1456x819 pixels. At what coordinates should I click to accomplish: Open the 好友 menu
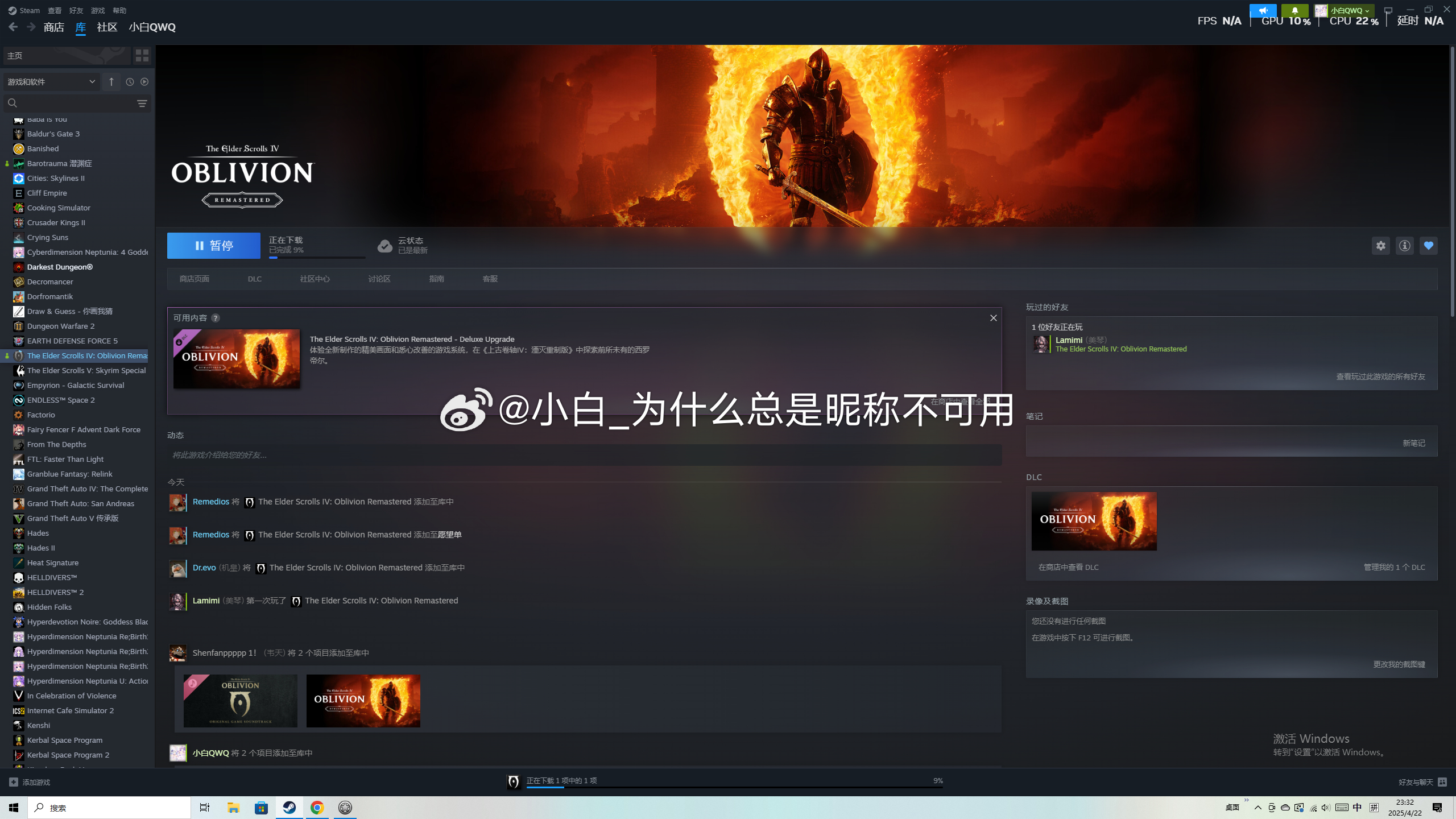pos(76,10)
